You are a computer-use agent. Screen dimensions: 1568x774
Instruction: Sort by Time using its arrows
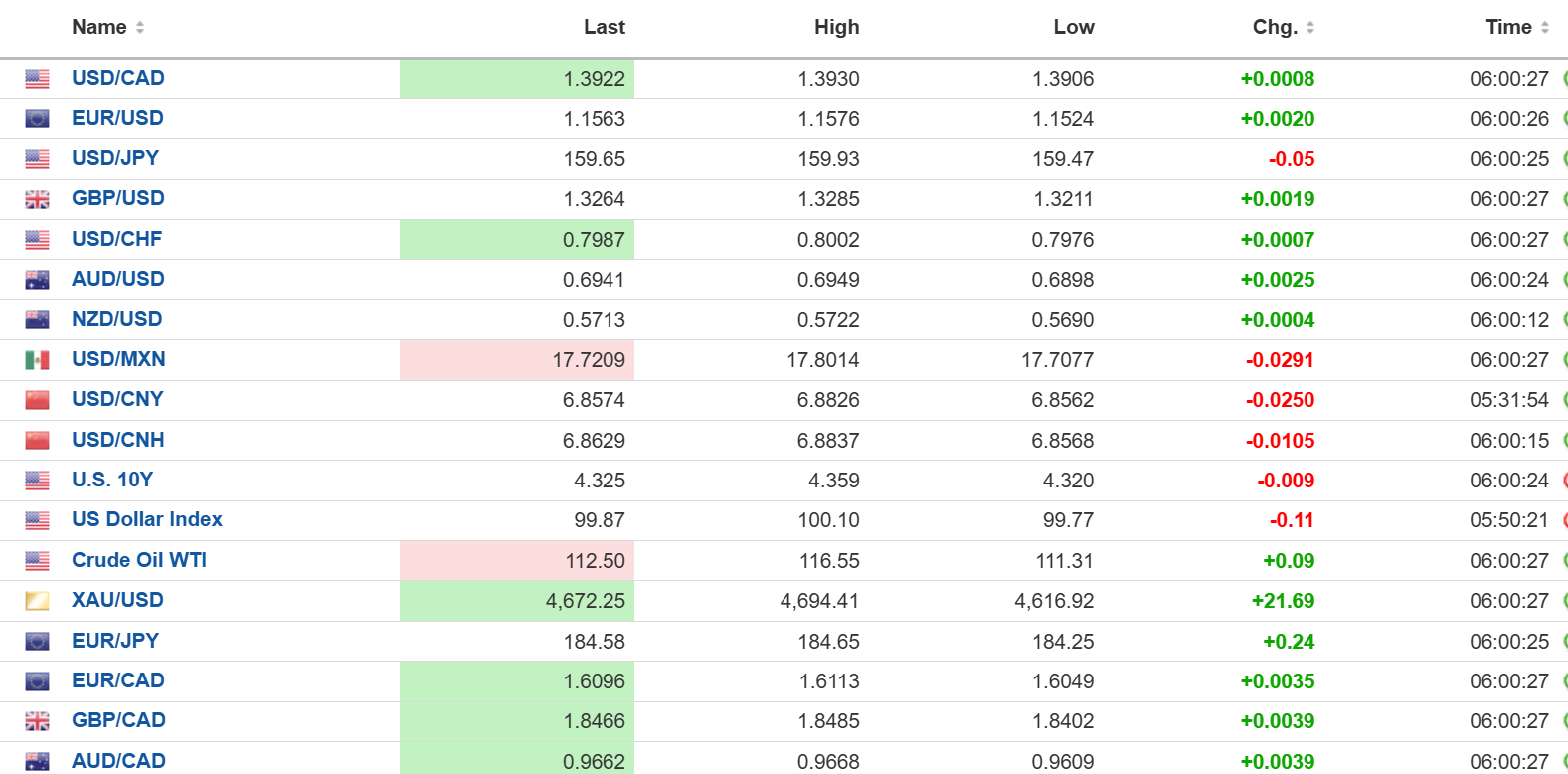pos(1544,28)
